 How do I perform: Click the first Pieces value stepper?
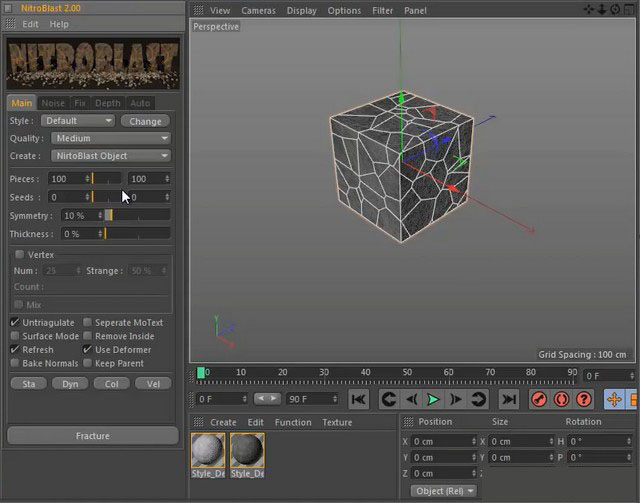87,178
